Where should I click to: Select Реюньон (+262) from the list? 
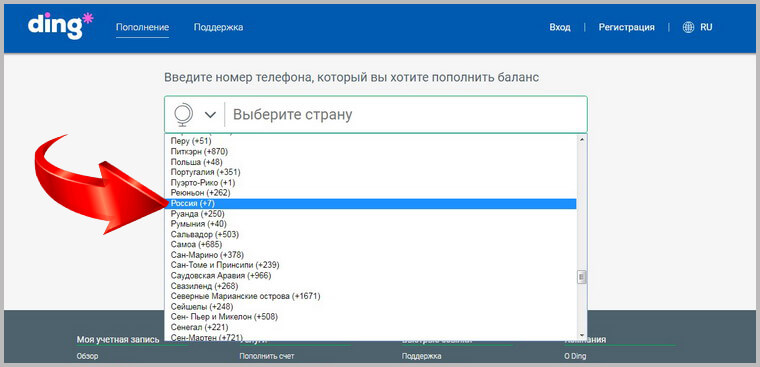pyautogui.click(x=370, y=193)
